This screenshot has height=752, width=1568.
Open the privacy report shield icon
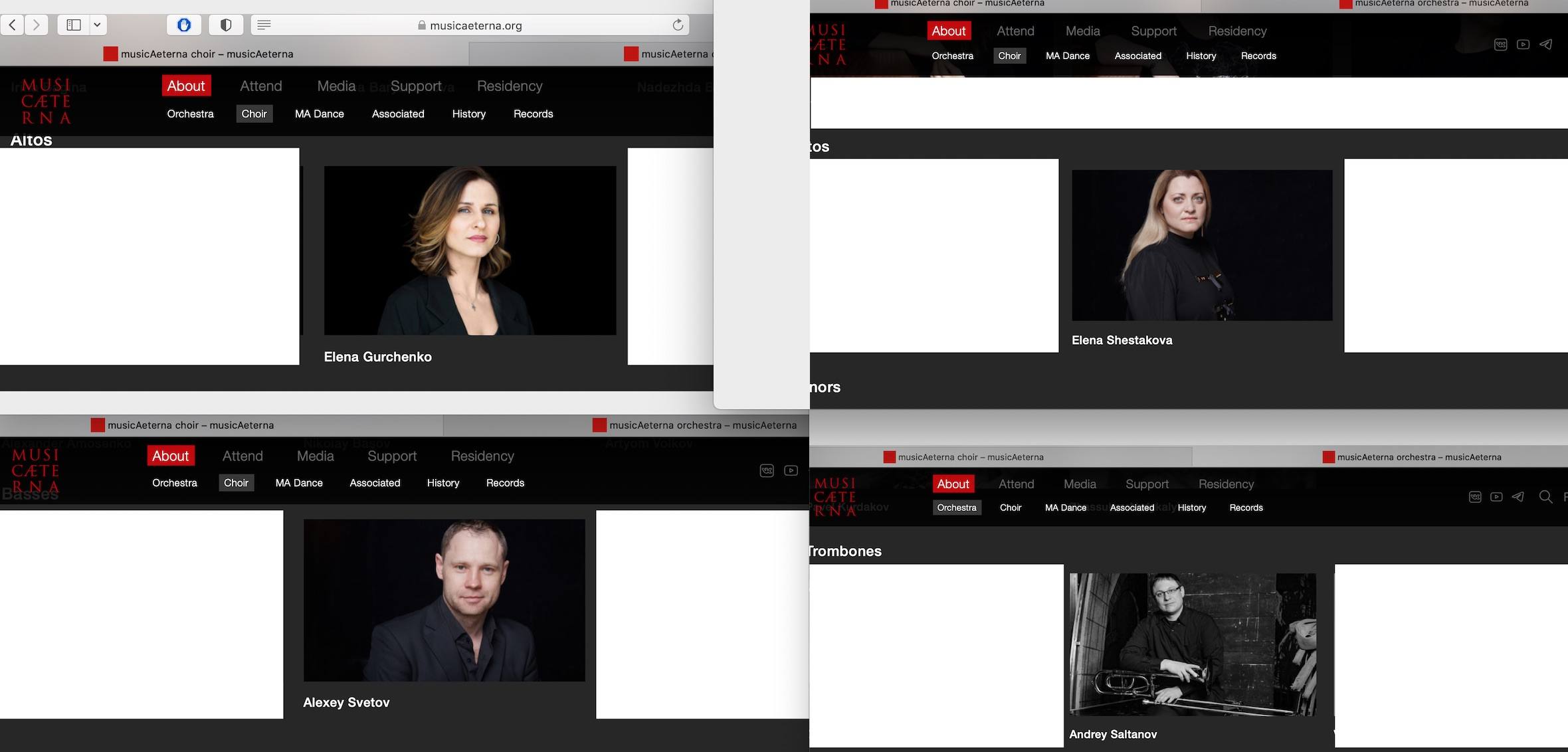click(226, 25)
